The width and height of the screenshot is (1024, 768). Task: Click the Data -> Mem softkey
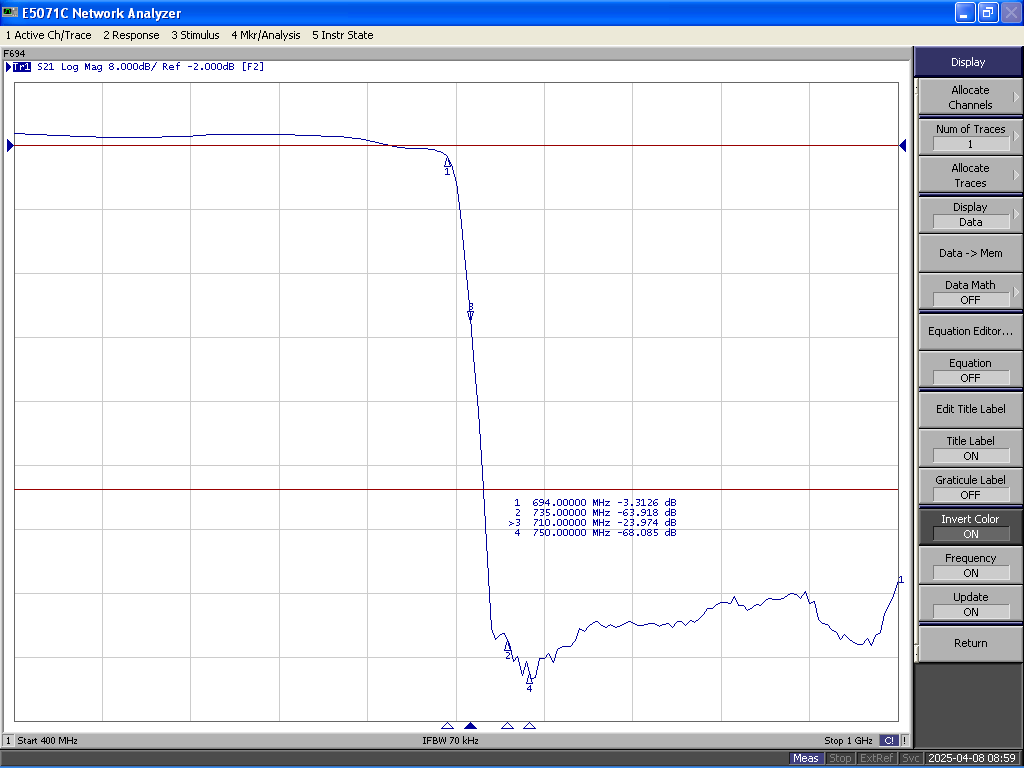pyautogui.click(x=970, y=253)
